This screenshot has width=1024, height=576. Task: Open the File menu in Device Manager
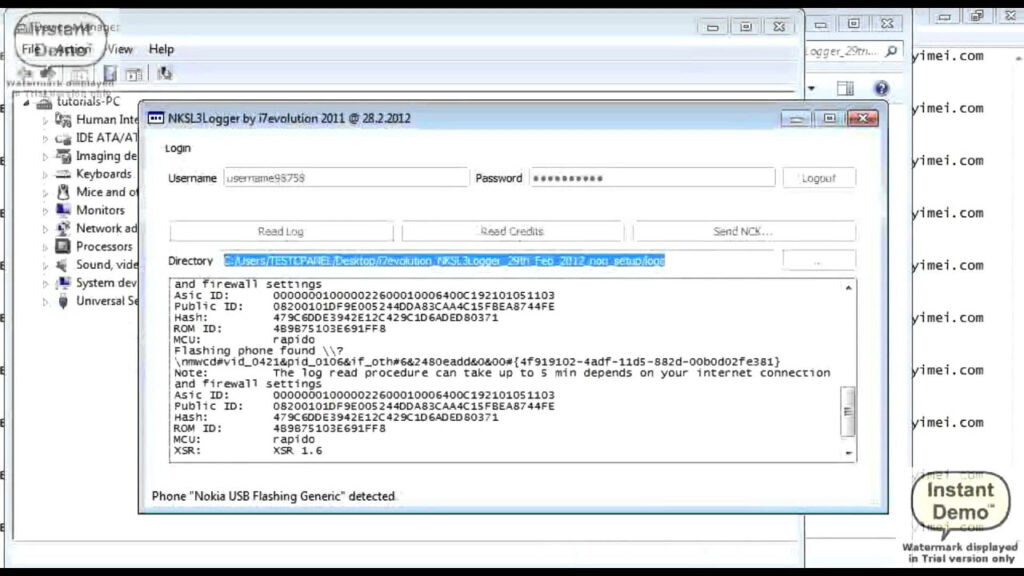(31, 49)
